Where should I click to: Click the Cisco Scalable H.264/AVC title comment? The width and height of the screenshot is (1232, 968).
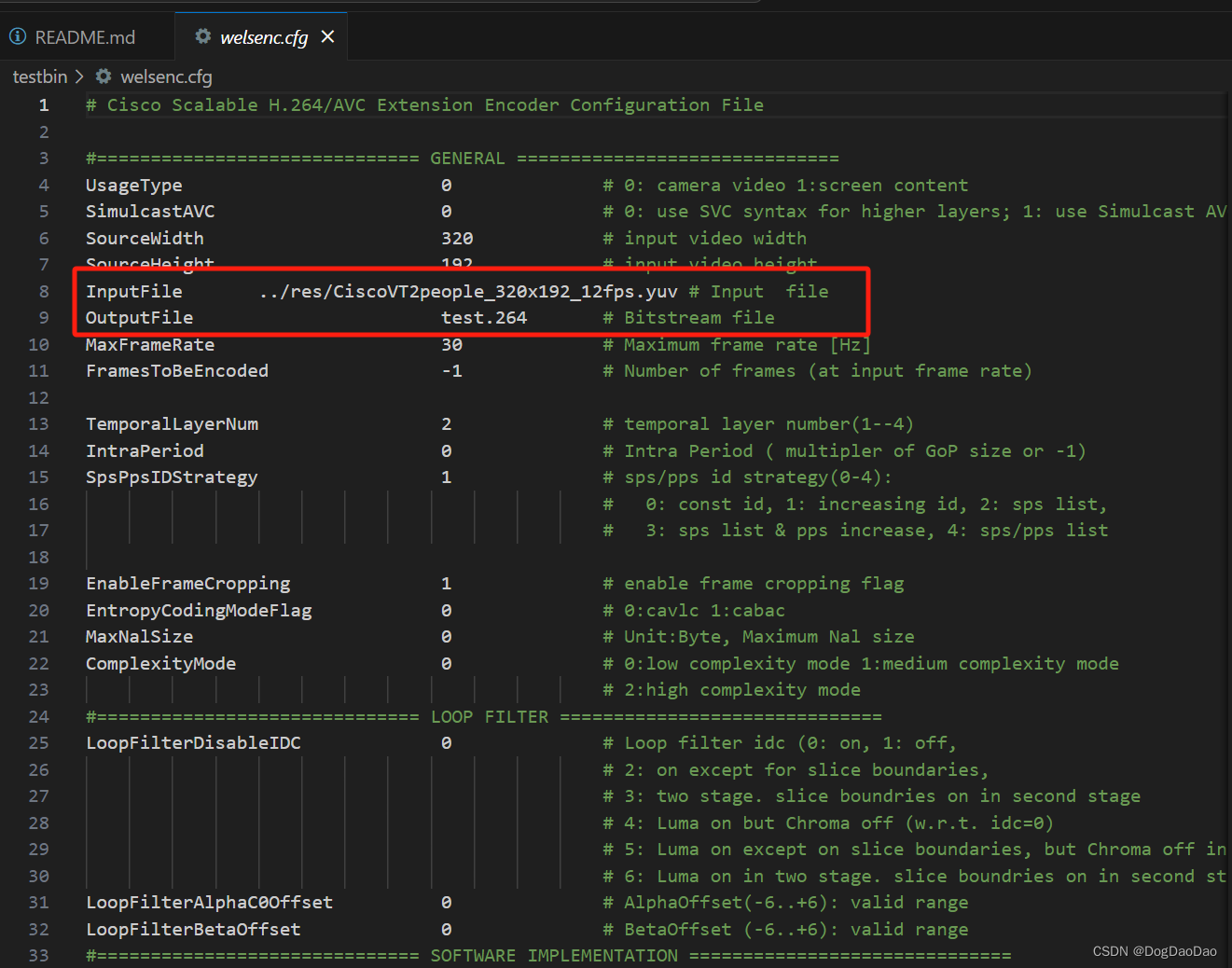tap(425, 105)
